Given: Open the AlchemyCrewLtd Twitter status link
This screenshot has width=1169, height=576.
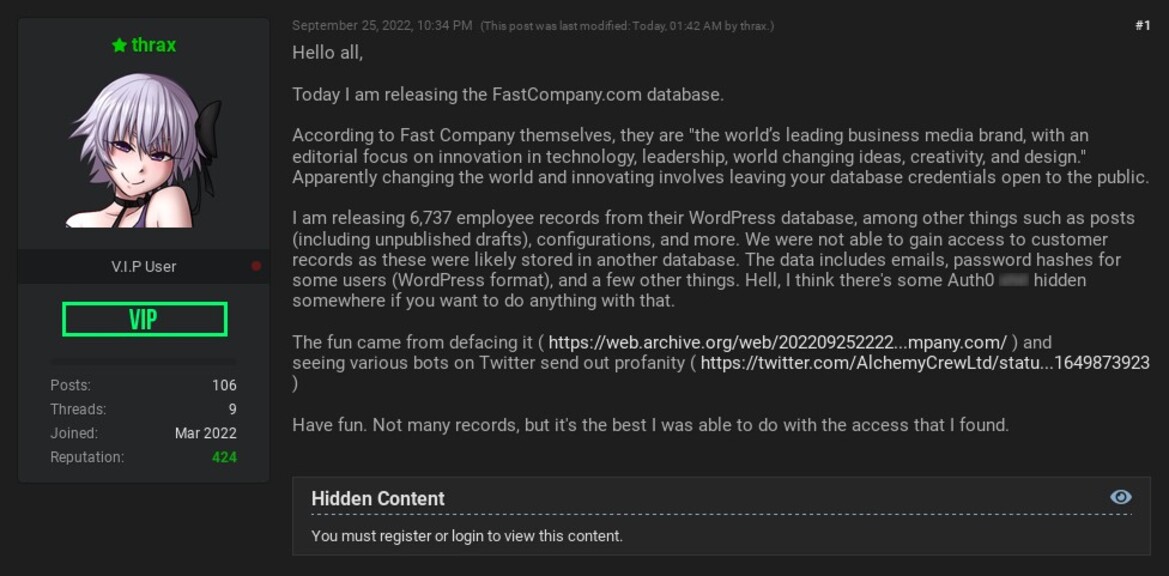Looking at the screenshot, I should (x=924, y=363).
